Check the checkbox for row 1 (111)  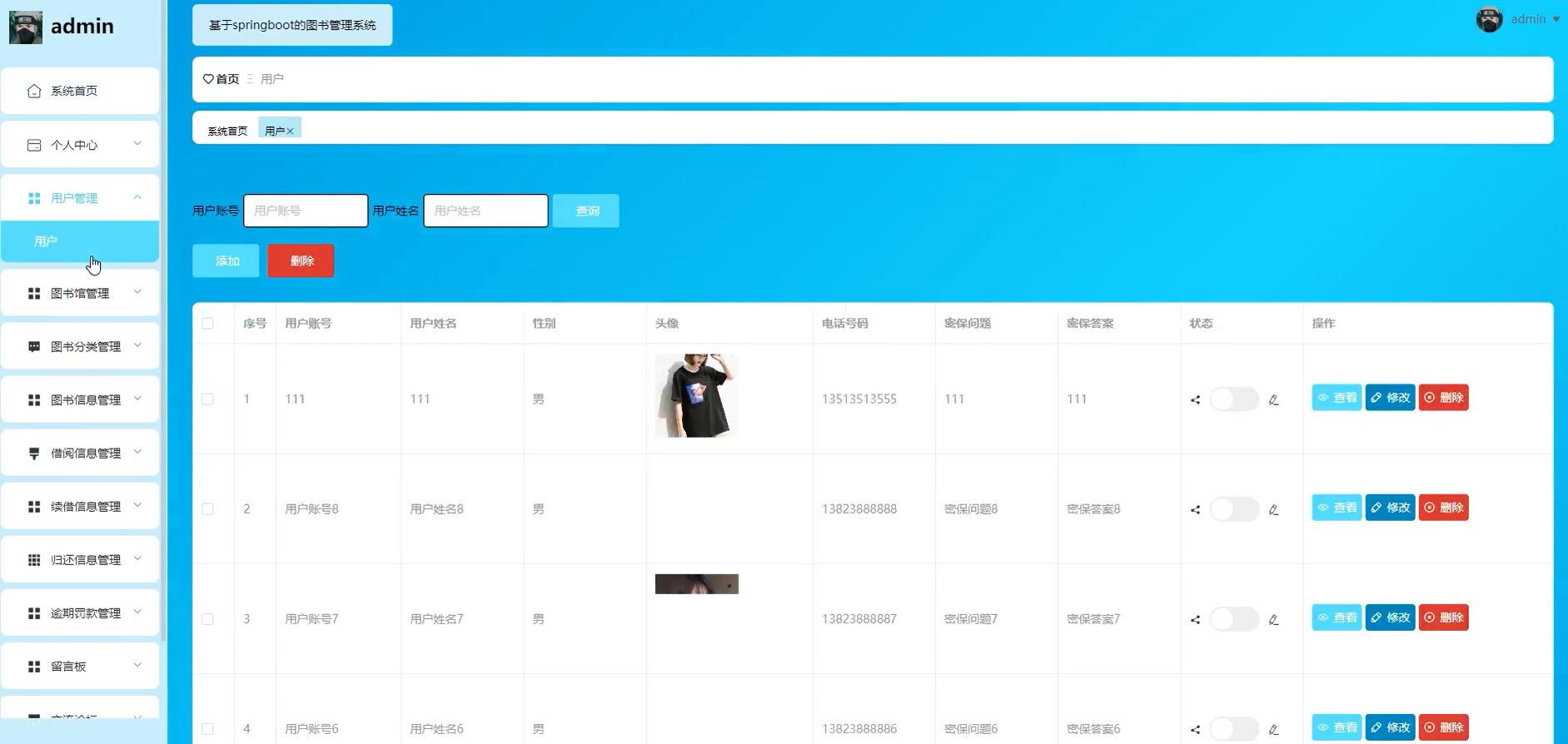coord(207,399)
